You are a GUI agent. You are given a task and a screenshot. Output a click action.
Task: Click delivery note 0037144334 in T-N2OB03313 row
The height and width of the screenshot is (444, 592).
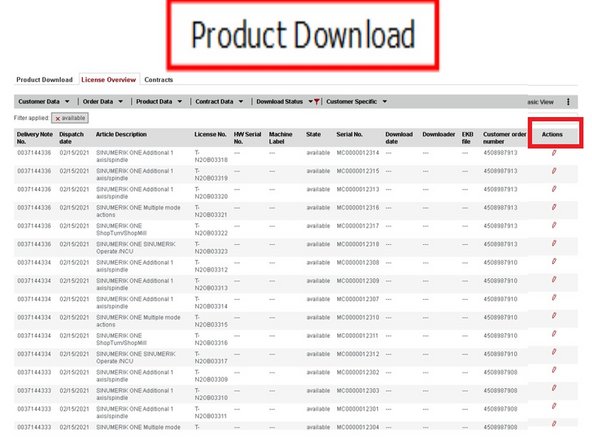(34, 281)
